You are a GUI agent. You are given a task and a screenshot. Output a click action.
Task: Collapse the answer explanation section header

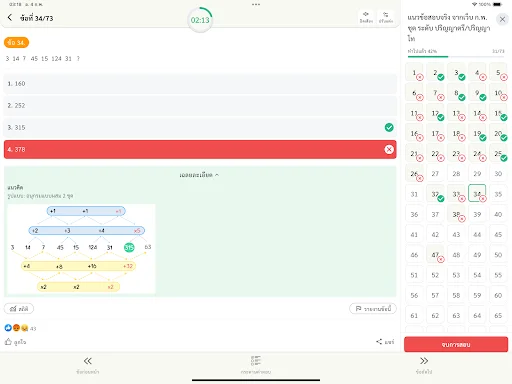(199, 175)
